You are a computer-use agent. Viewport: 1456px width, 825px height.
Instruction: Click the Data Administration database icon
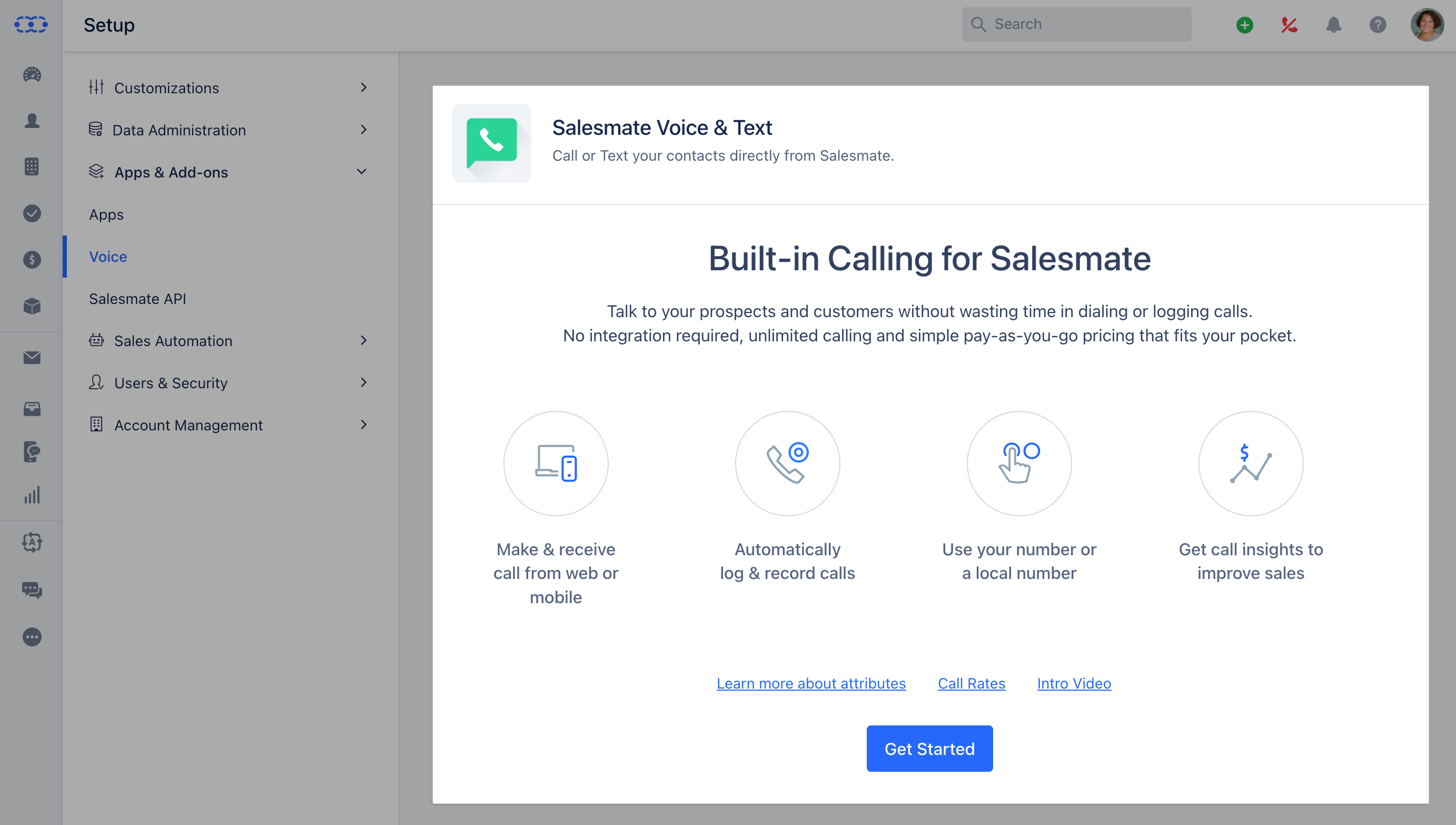click(95, 129)
